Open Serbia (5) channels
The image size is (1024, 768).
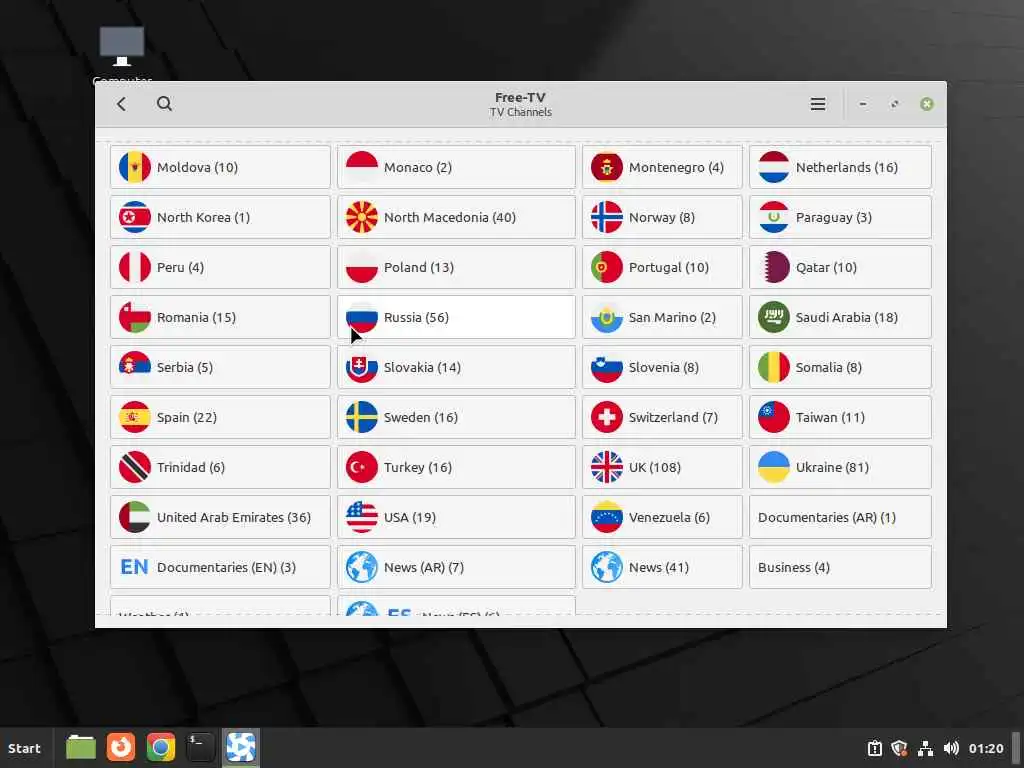(x=221, y=367)
